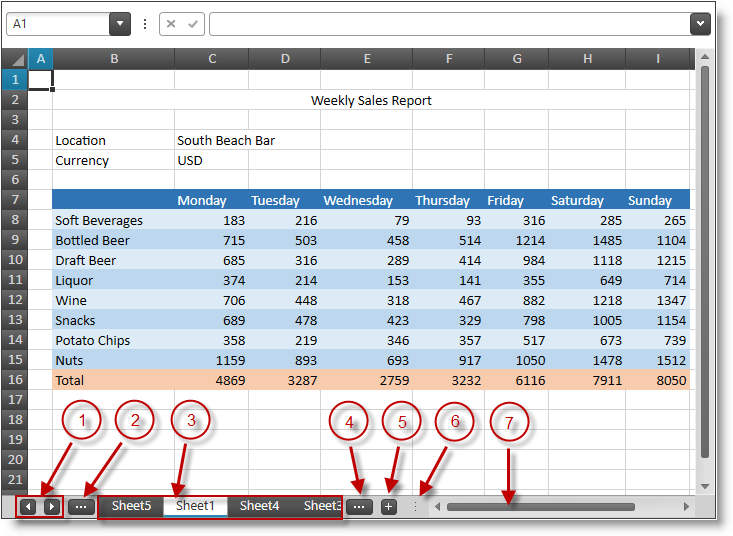Image resolution: width=733 pixels, height=536 pixels.
Task: Click the right ellipsis button after sheet tabs
Action: click(359, 507)
